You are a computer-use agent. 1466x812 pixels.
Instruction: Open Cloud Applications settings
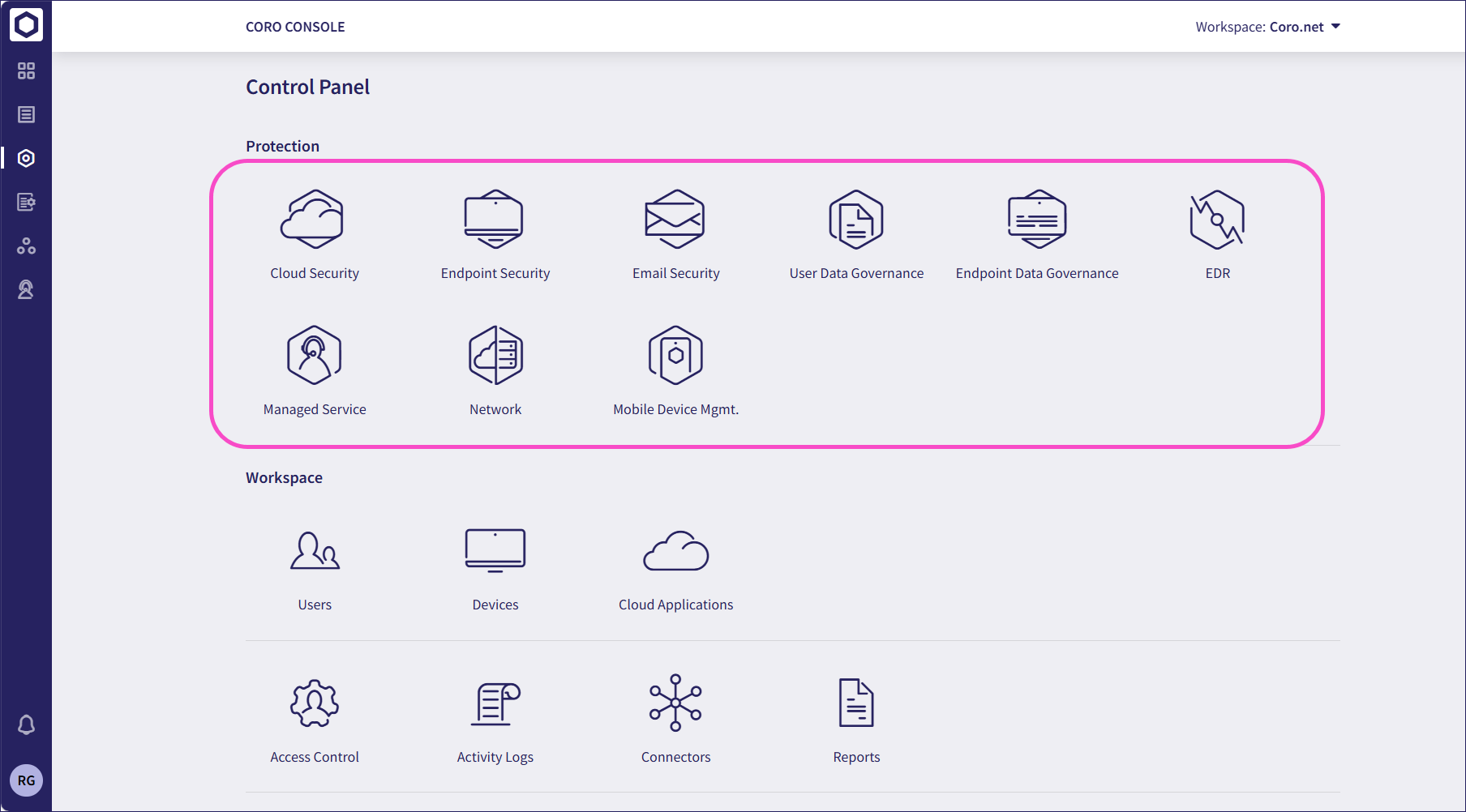(x=675, y=552)
